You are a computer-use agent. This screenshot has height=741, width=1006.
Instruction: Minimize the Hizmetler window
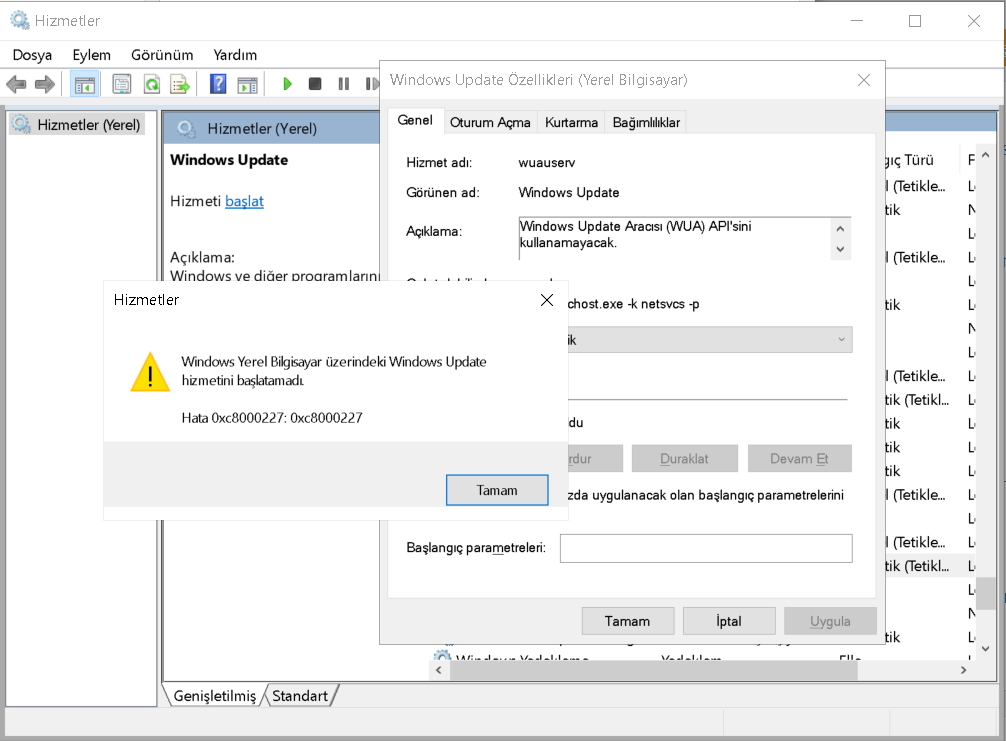coord(857,21)
